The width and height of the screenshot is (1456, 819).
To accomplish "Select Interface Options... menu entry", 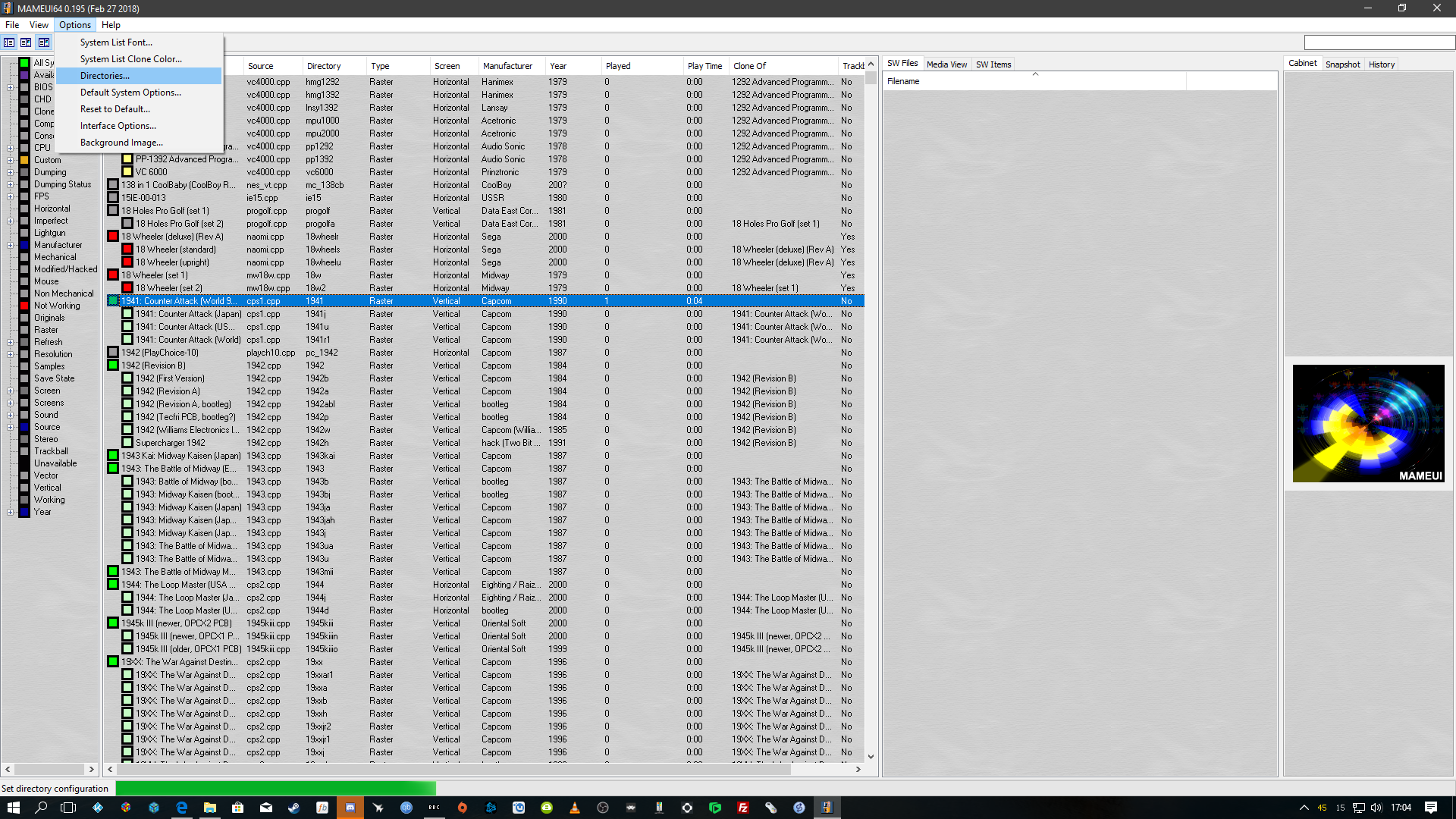I will pos(118,126).
